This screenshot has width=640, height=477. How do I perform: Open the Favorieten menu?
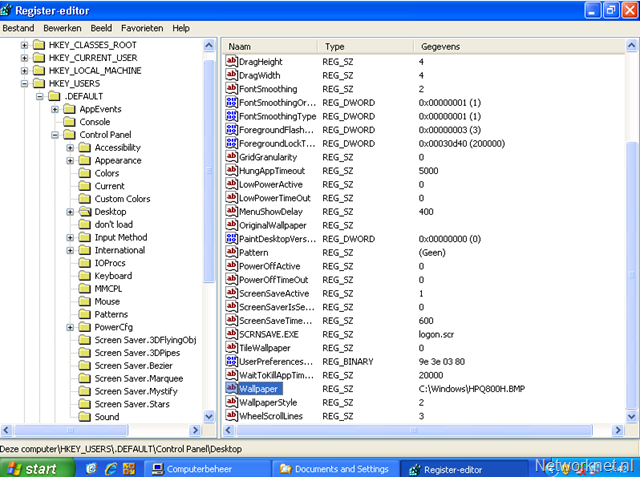tap(142, 28)
